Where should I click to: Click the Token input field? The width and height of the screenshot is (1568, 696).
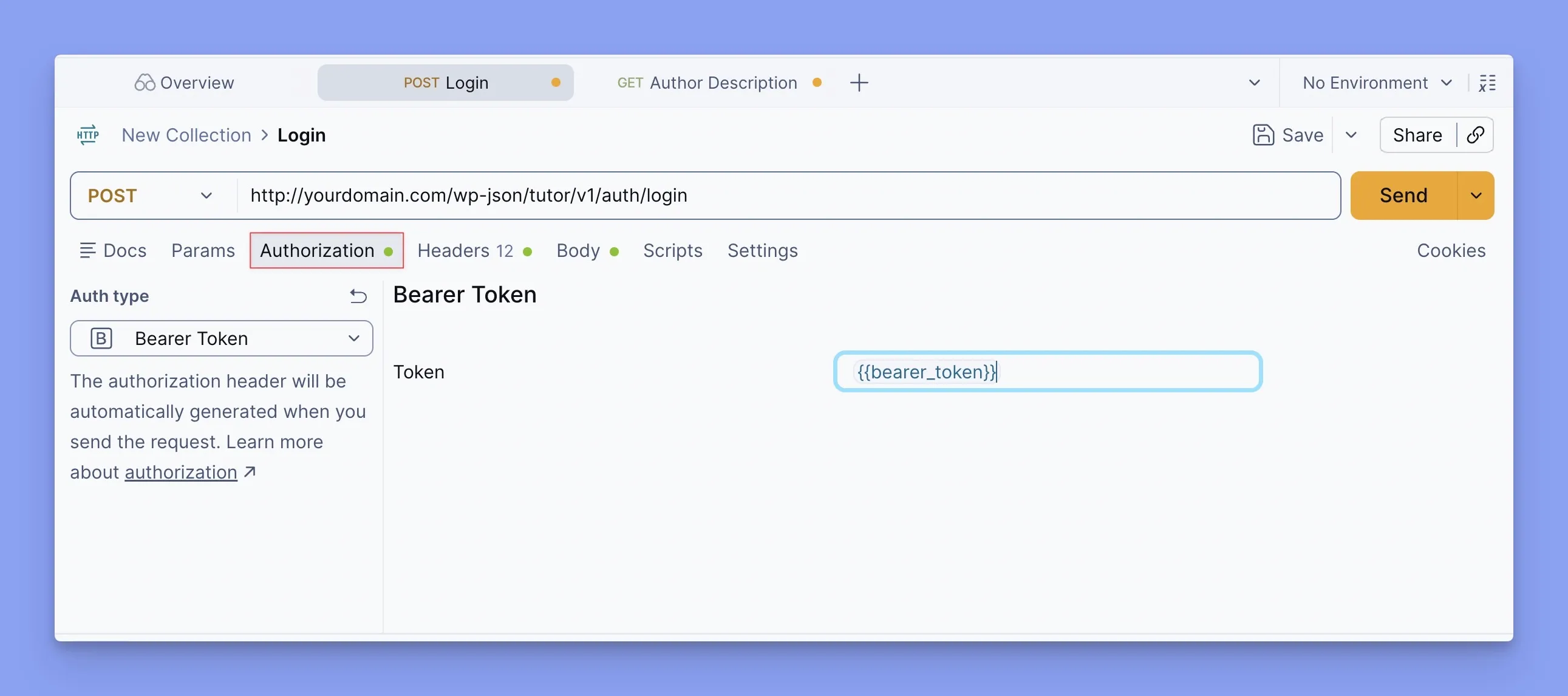coord(1047,372)
